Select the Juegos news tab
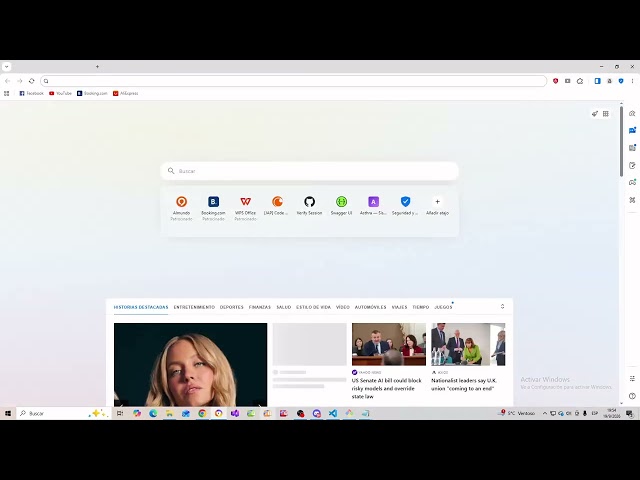Viewport: 640px width, 480px height. coord(443,307)
